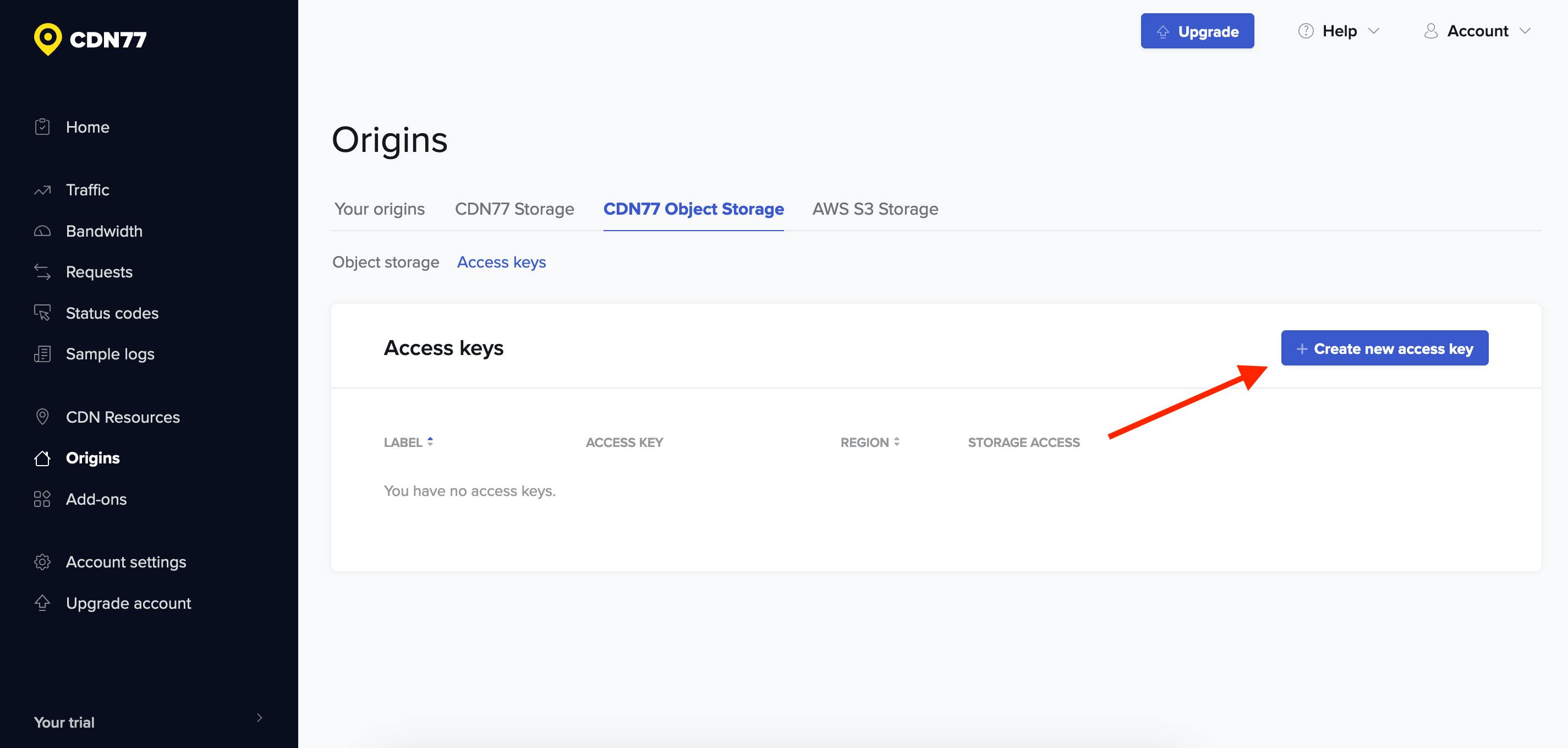Click the Requests arrows icon
The image size is (1568, 748).
(42, 272)
